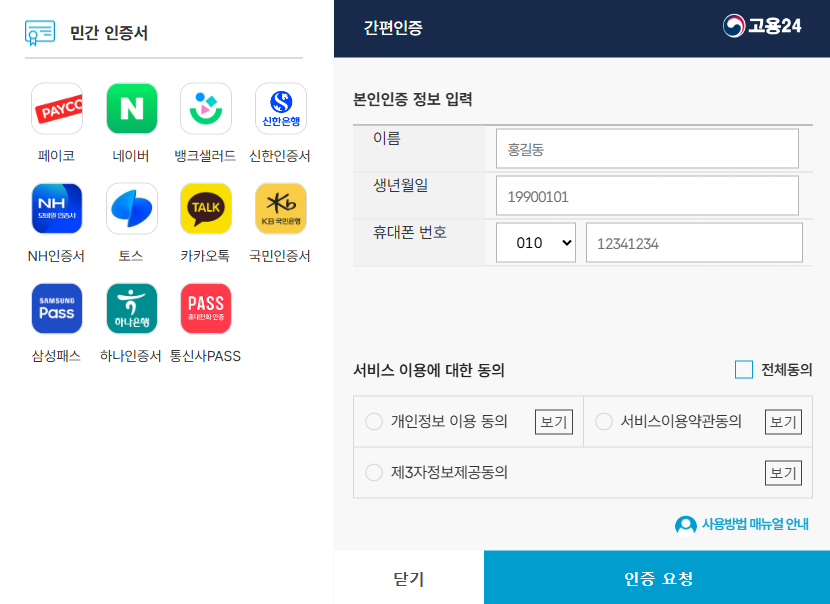Select the 제3자정보제공동의 radio button
Screen dimensions: 830x604
[x=374, y=472]
